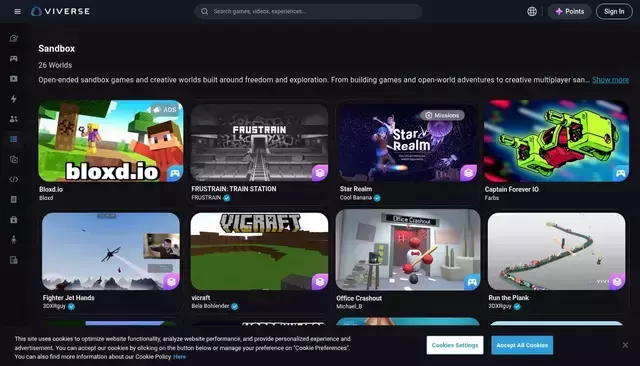Open the bottom notes sidebar icon
This screenshot has width=640, height=366.
tap(13, 260)
